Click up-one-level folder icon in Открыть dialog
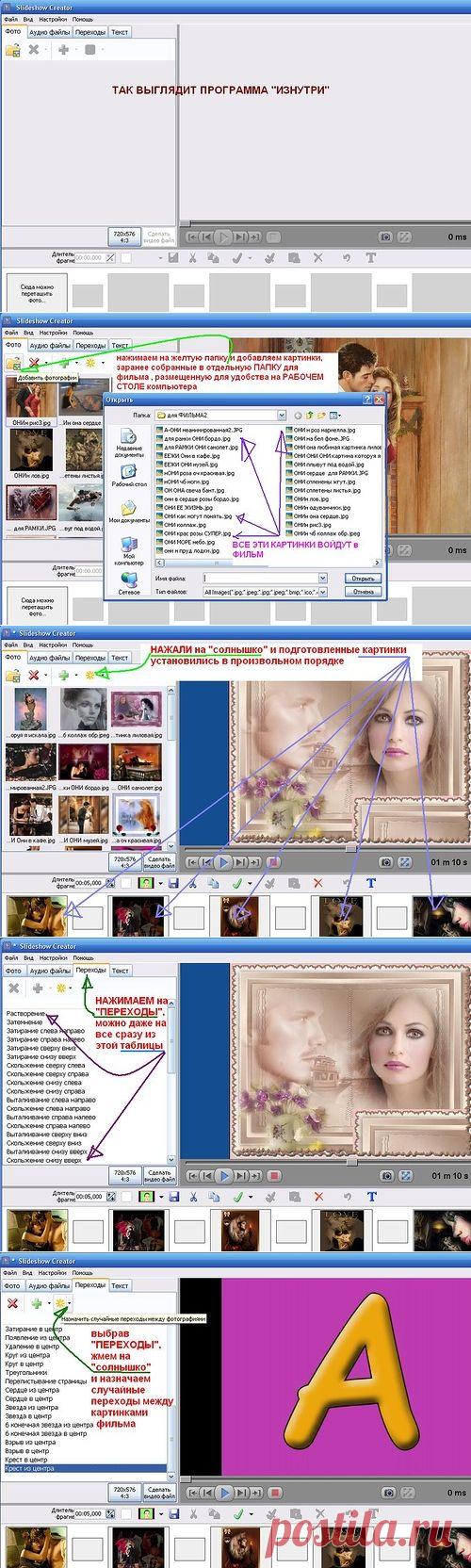The height and width of the screenshot is (1568, 471). [x=310, y=414]
